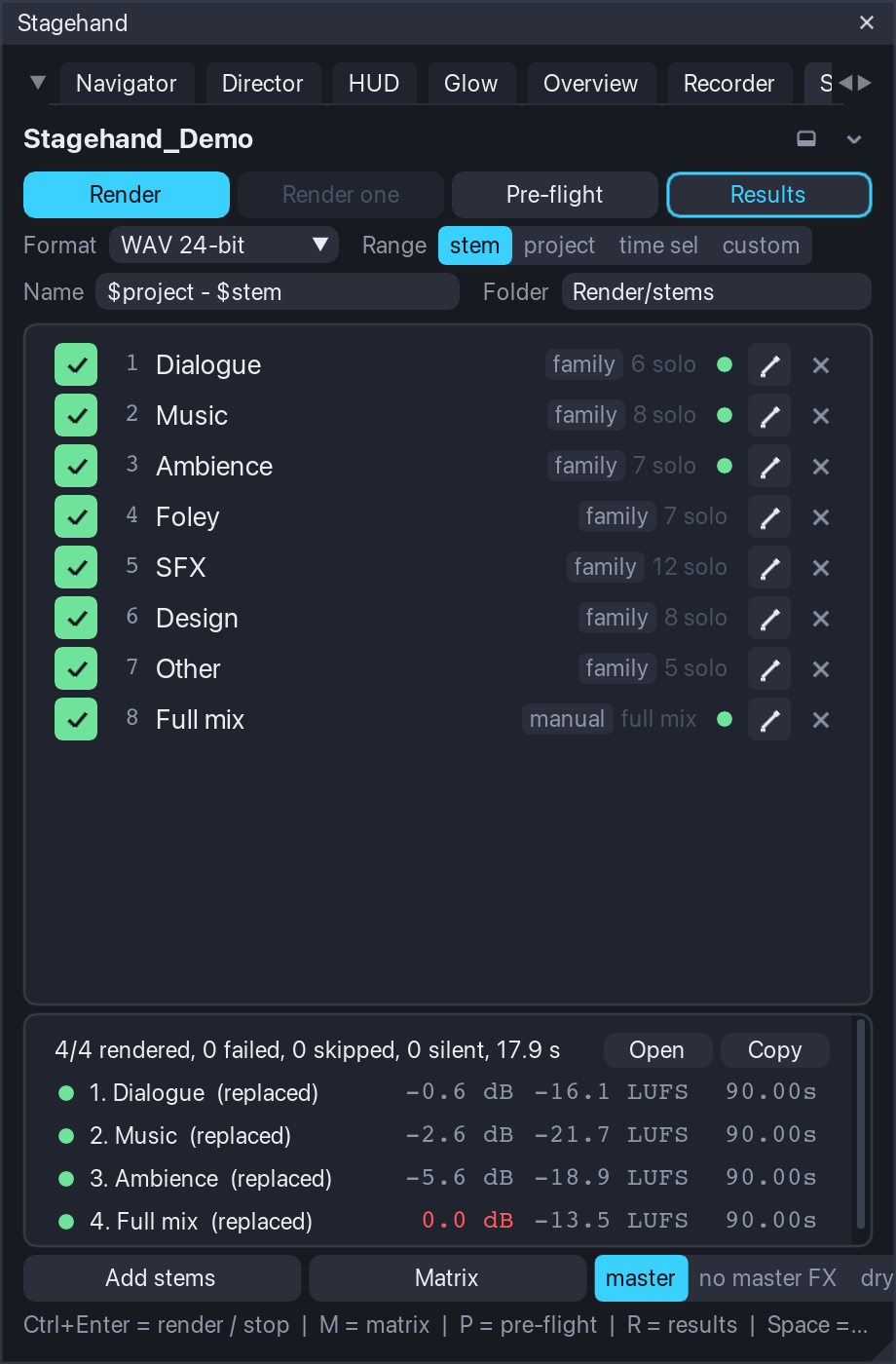The image size is (896, 1364).
Task: Switch to the Overview tab
Action: coord(591,84)
